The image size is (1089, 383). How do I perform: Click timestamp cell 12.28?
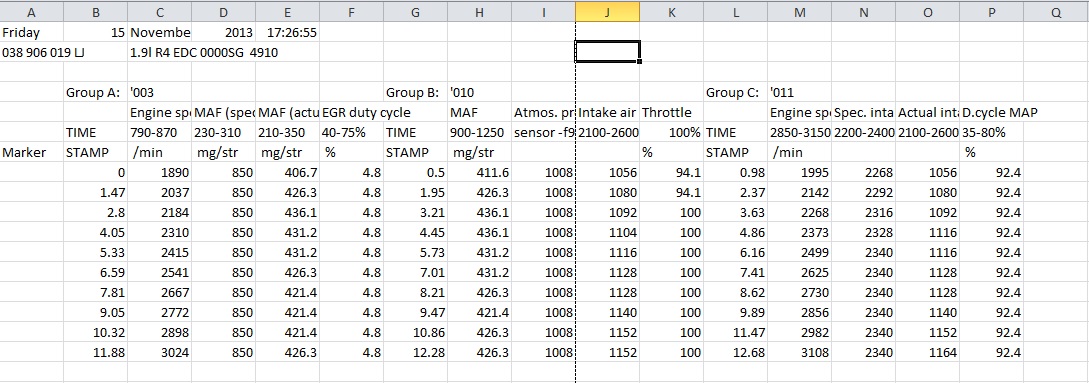tap(415, 352)
